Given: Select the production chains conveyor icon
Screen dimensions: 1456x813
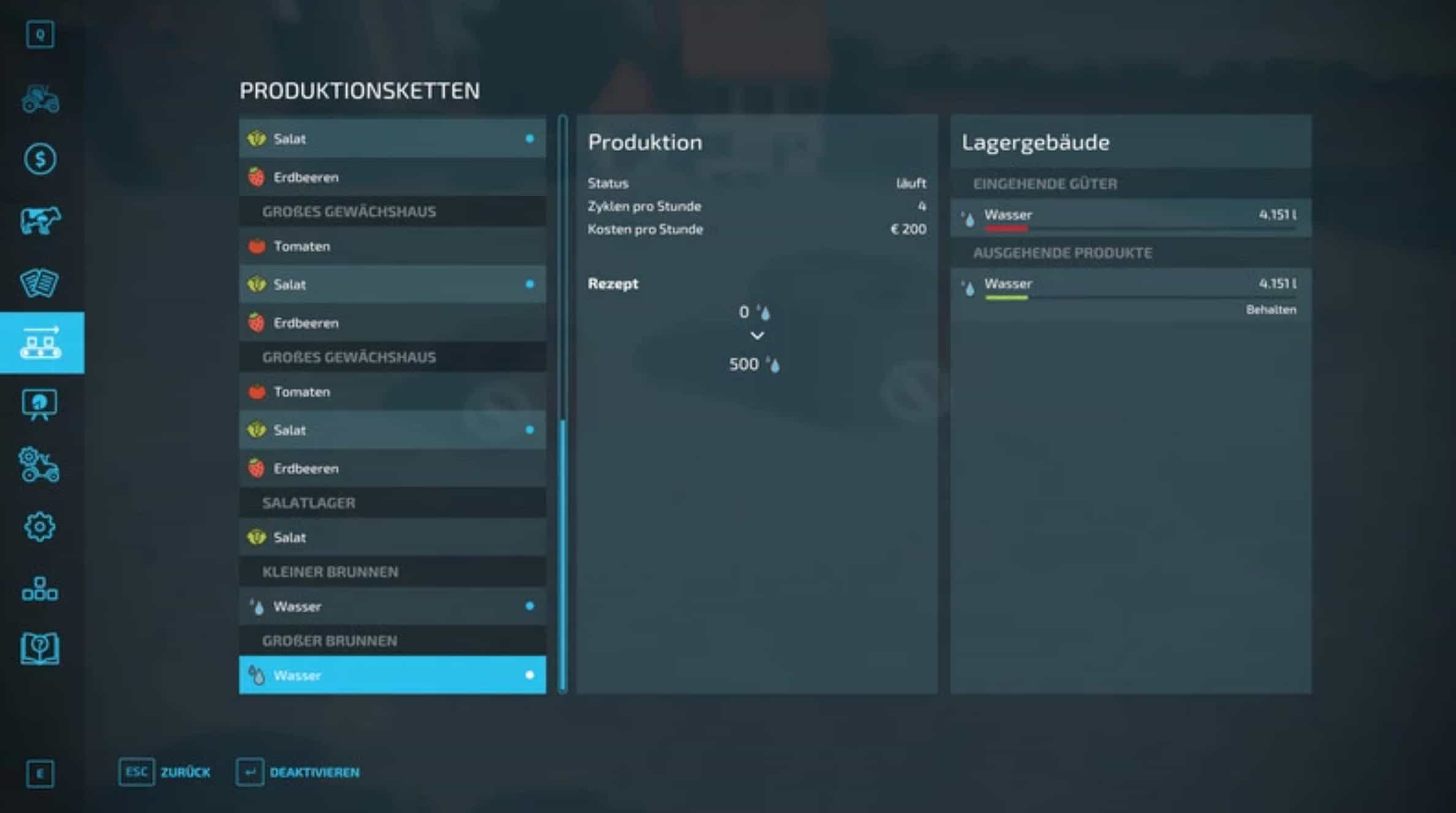Looking at the screenshot, I should click(40, 343).
